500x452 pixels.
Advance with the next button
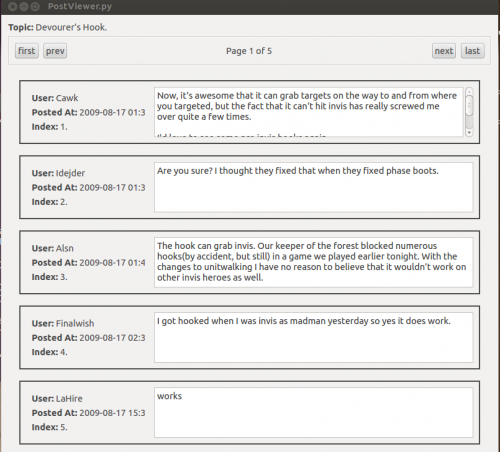(x=444, y=51)
